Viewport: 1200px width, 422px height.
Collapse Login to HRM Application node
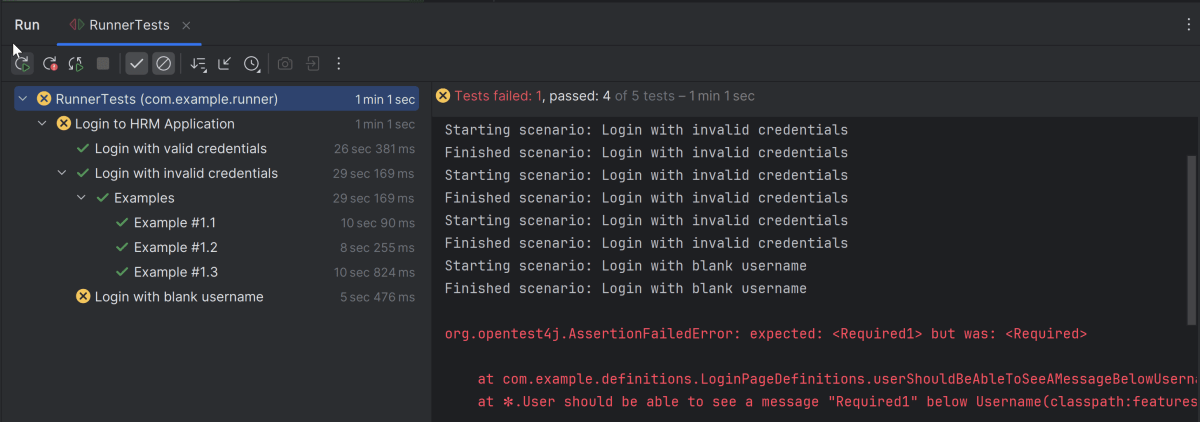coord(42,124)
